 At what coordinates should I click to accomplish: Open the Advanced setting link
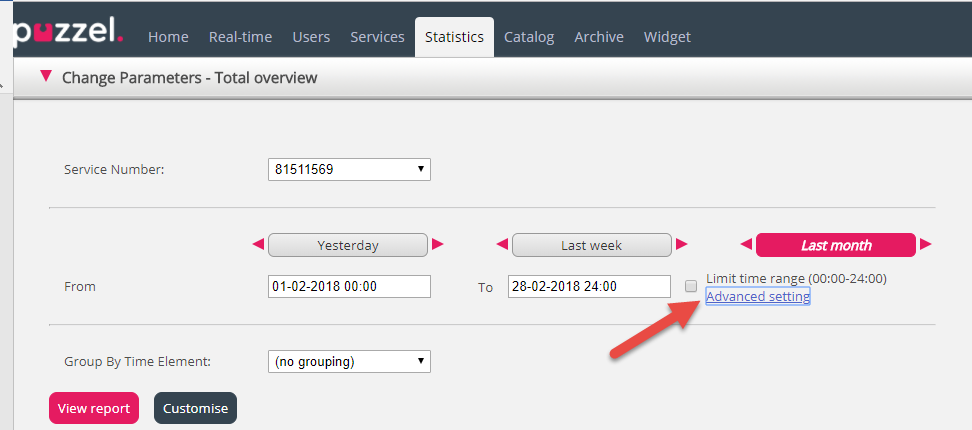757,297
